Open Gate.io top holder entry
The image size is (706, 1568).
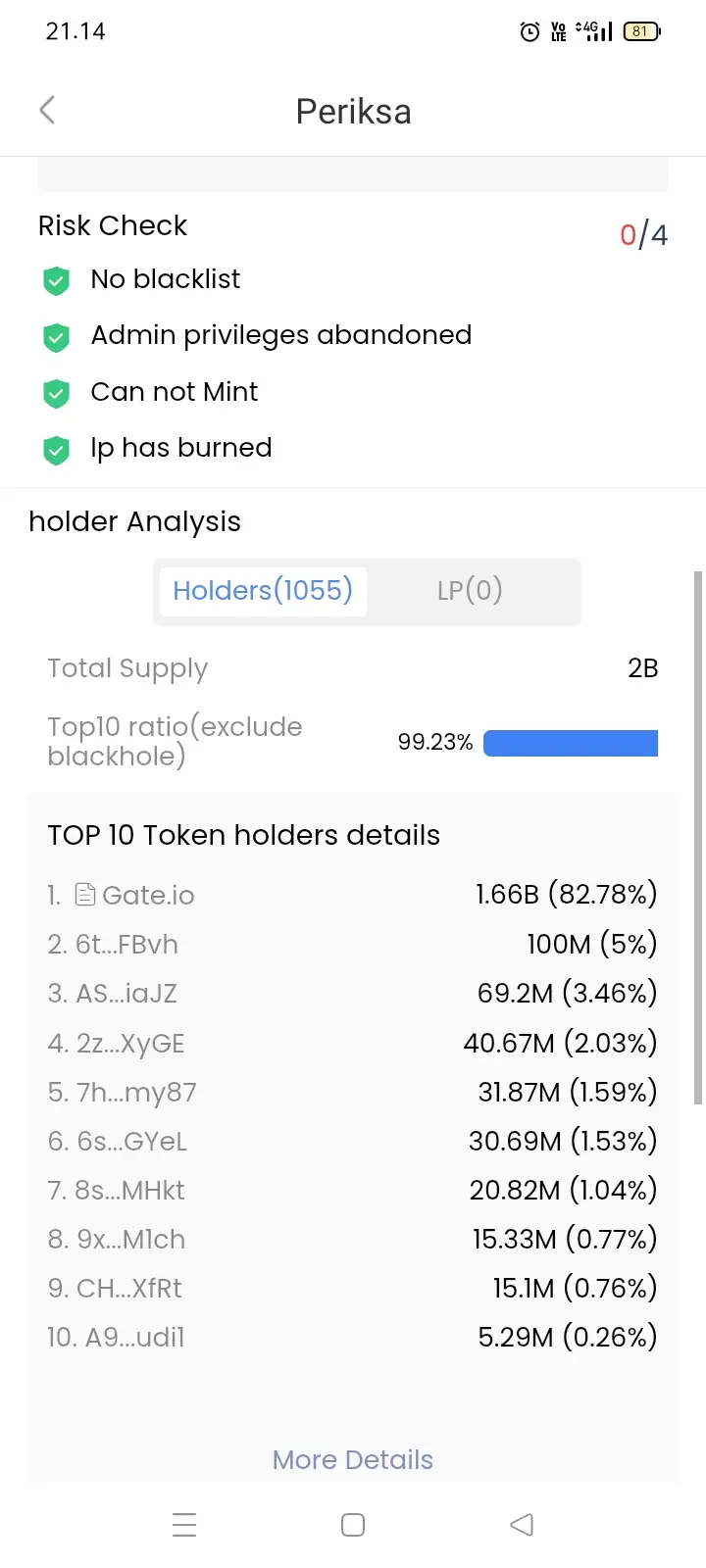[x=353, y=895]
